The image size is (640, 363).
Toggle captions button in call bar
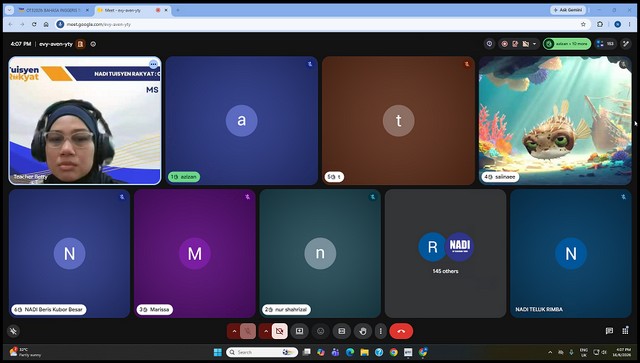click(342, 331)
